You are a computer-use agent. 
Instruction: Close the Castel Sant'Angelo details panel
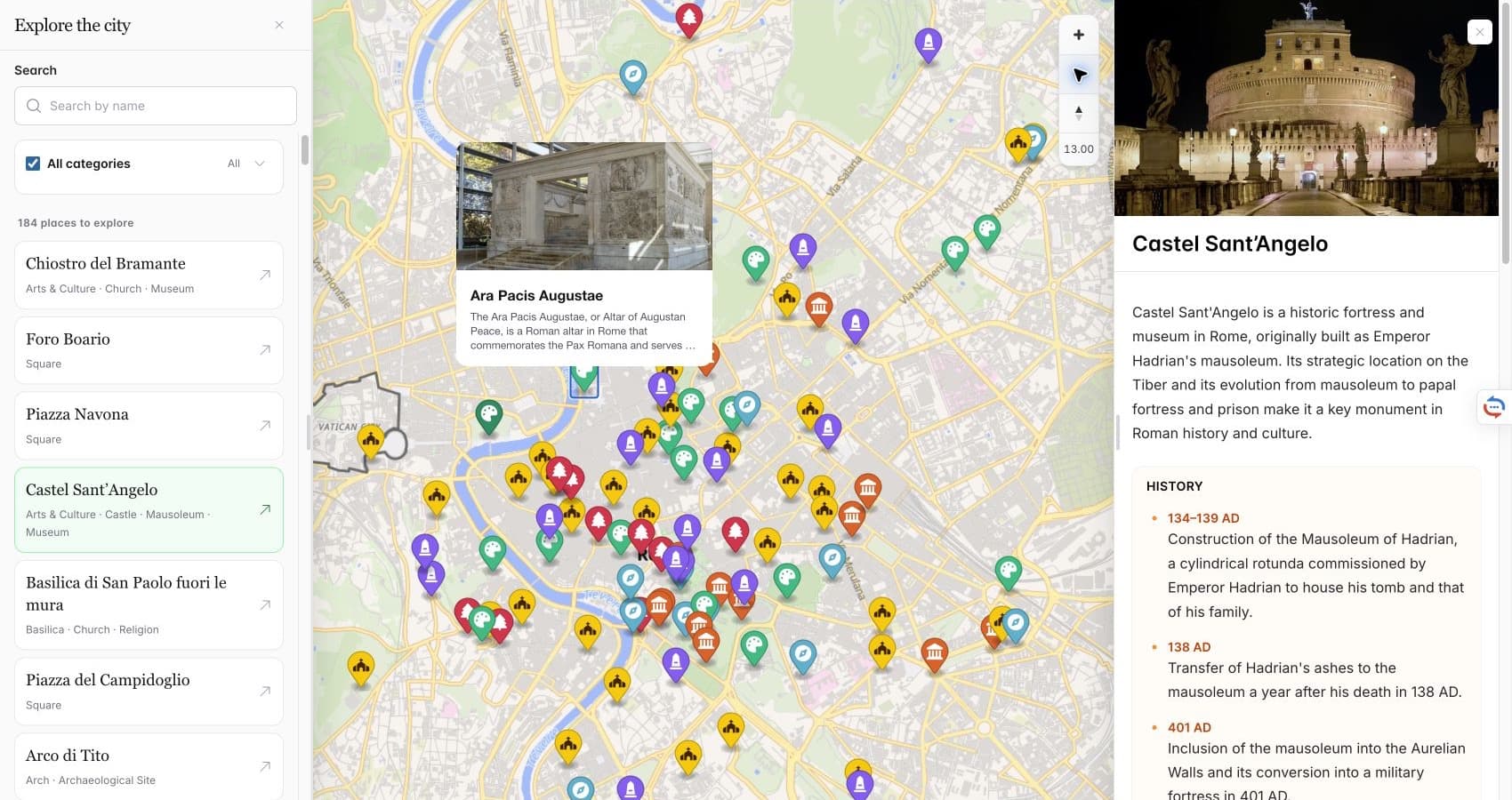[1479, 32]
